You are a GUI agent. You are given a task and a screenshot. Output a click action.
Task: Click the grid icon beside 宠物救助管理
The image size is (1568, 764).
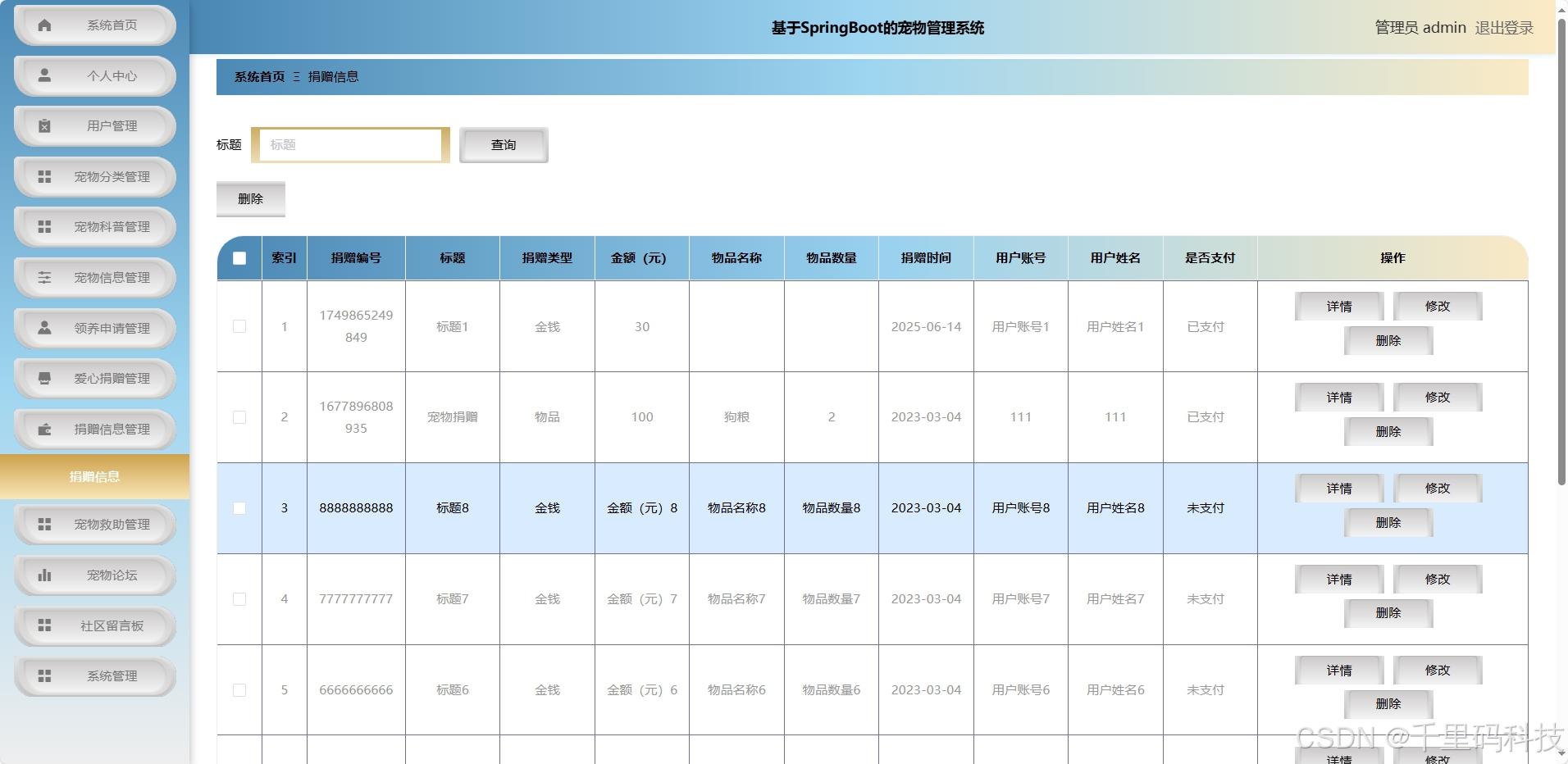click(x=45, y=524)
